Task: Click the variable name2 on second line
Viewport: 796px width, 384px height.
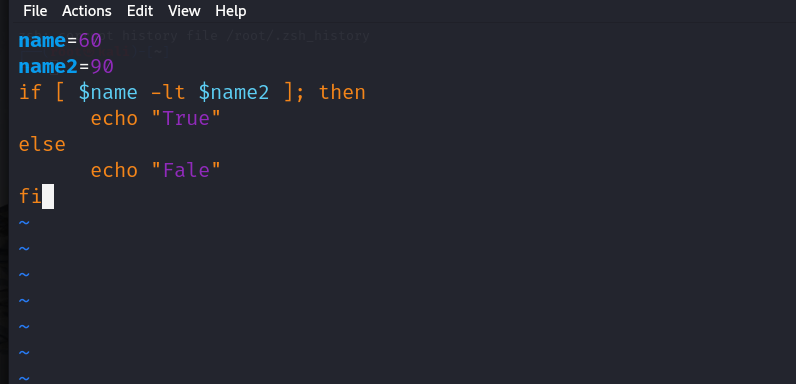Action: pos(48,67)
